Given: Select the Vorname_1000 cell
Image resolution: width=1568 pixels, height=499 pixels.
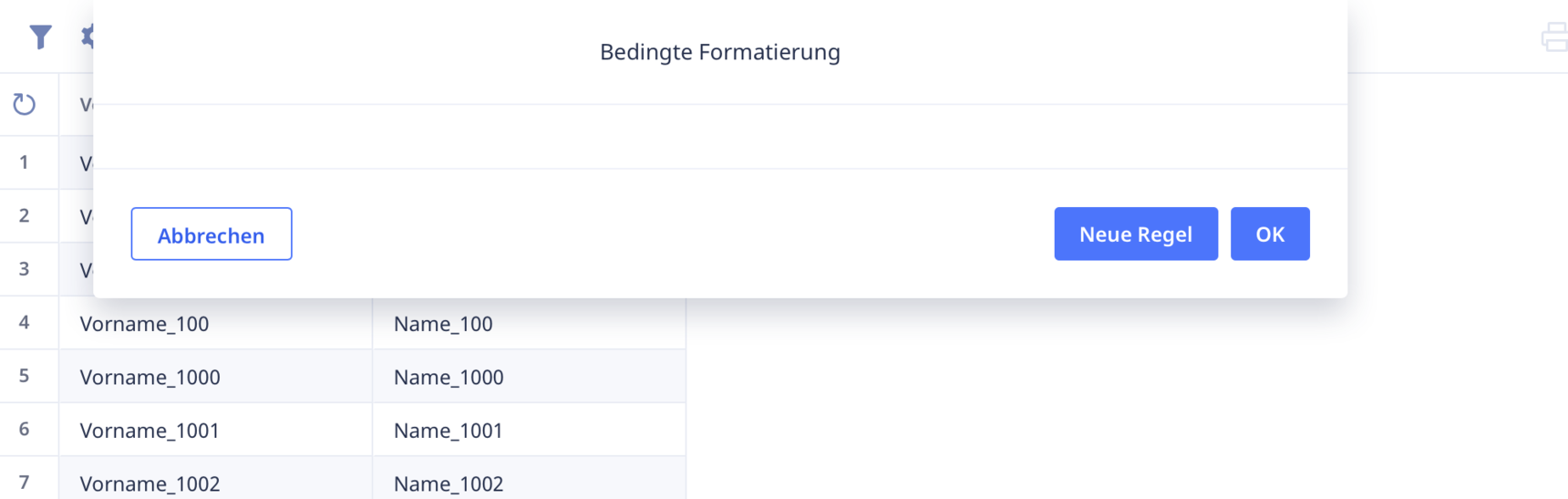Looking at the screenshot, I should (216, 376).
